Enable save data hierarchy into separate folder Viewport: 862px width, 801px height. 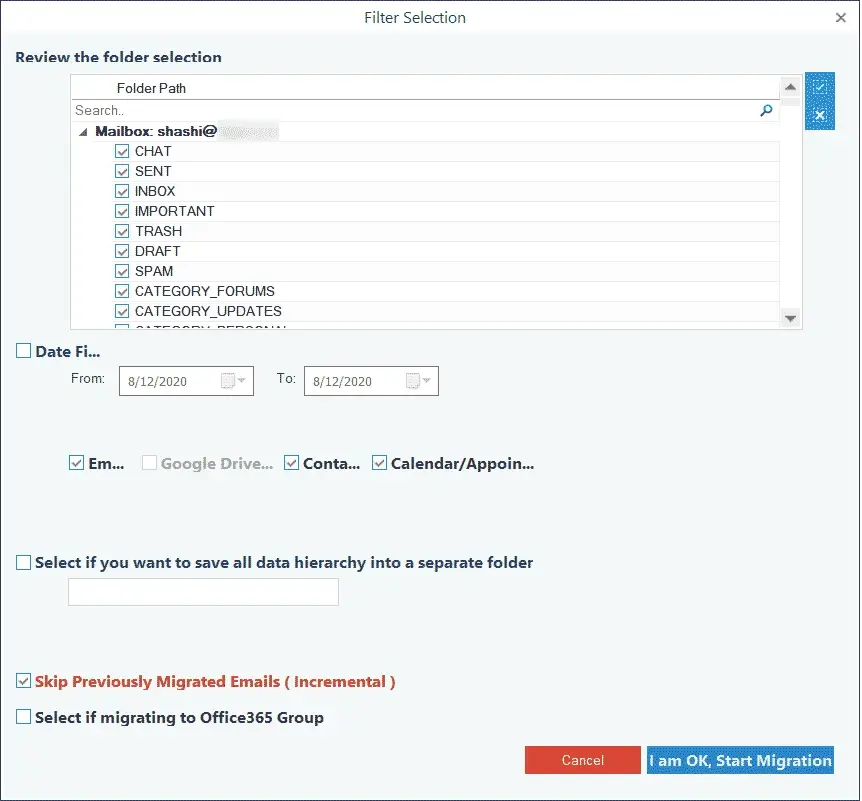pos(23,562)
